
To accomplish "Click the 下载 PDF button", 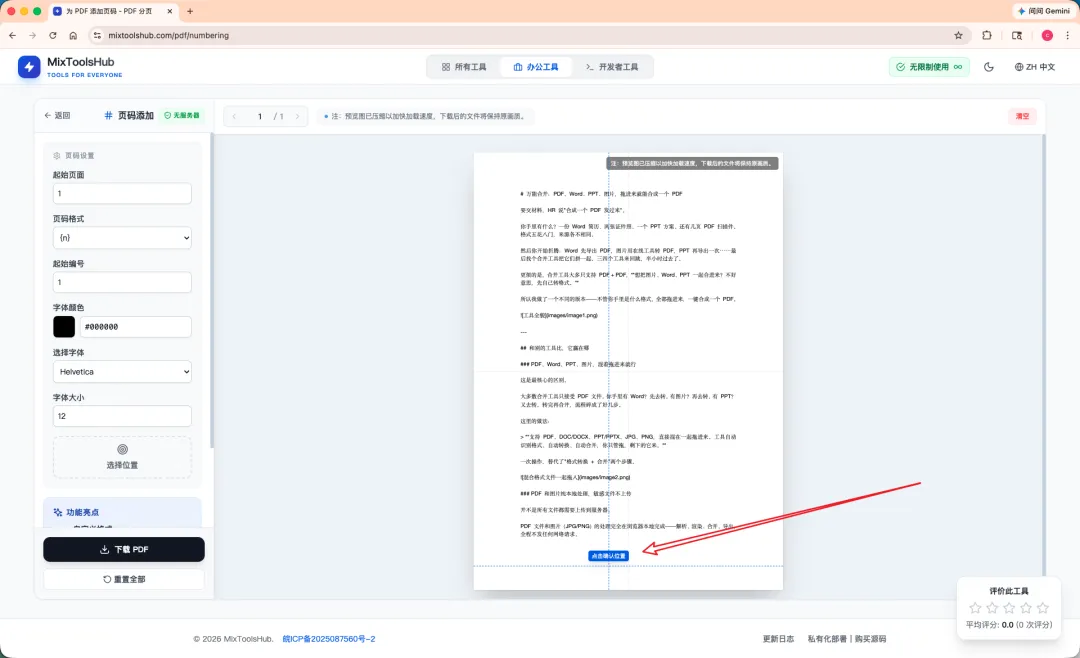I will click(124, 549).
